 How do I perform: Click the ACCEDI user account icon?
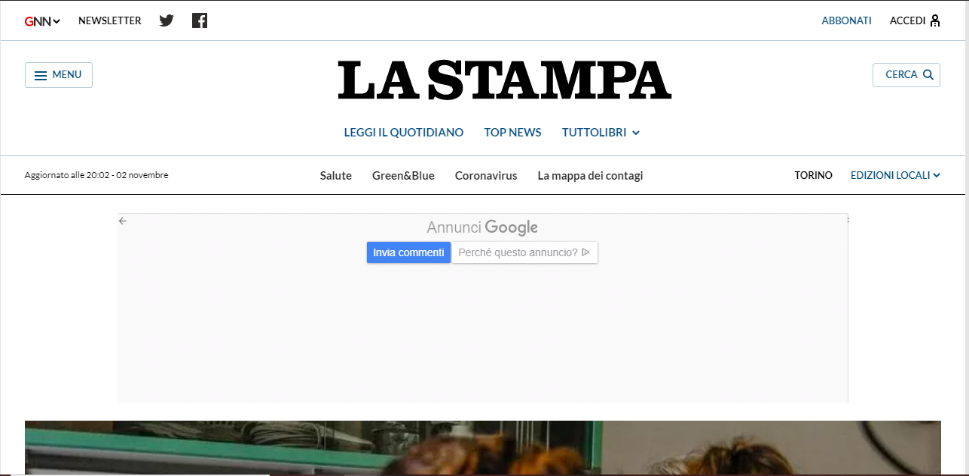pos(935,20)
